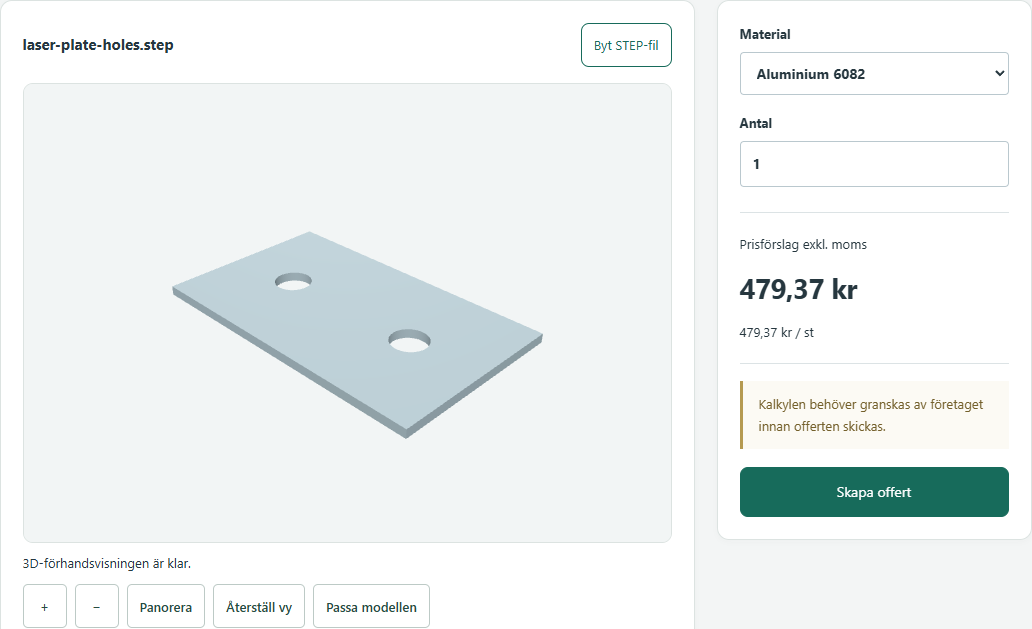Open the Material dropdown showing Aluminium 6082
This screenshot has width=1032, height=629.
click(x=874, y=74)
